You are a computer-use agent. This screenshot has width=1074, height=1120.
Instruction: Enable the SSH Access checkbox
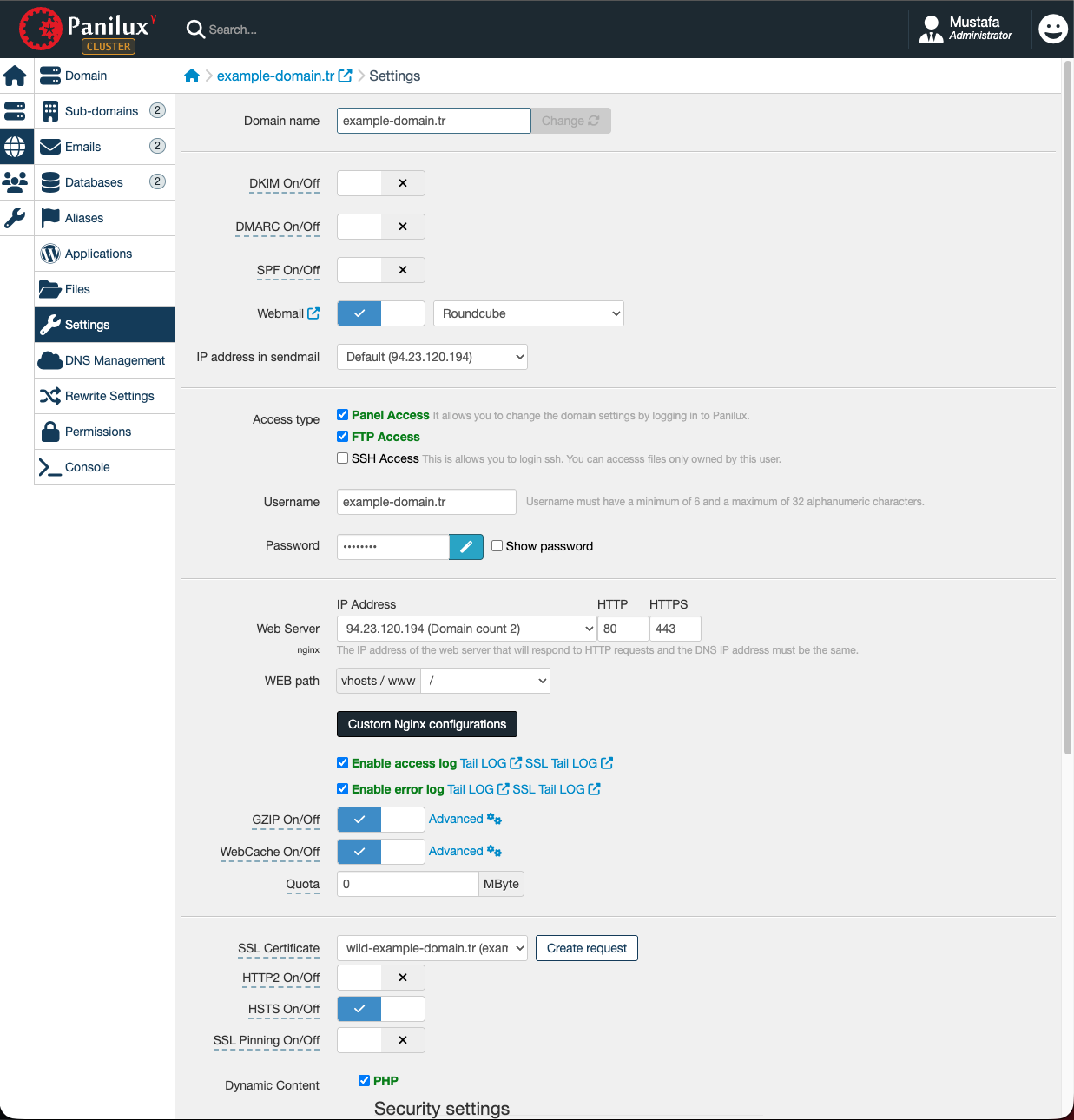click(x=343, y=458)
